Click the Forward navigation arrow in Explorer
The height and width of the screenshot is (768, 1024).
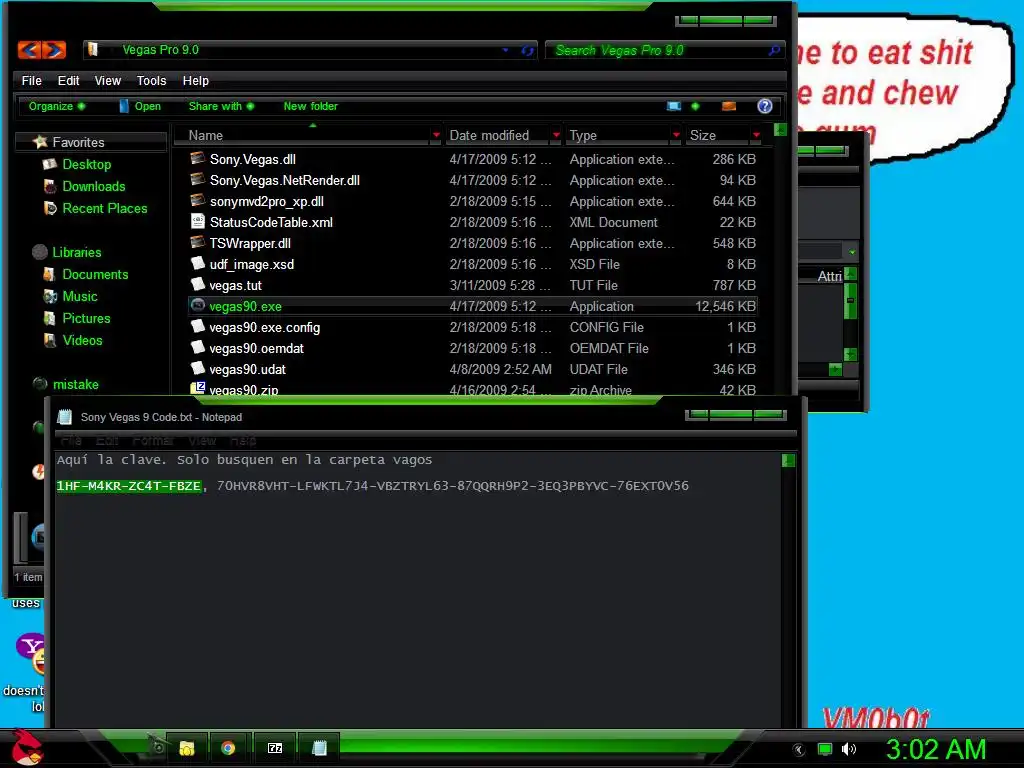pos(54,50)
